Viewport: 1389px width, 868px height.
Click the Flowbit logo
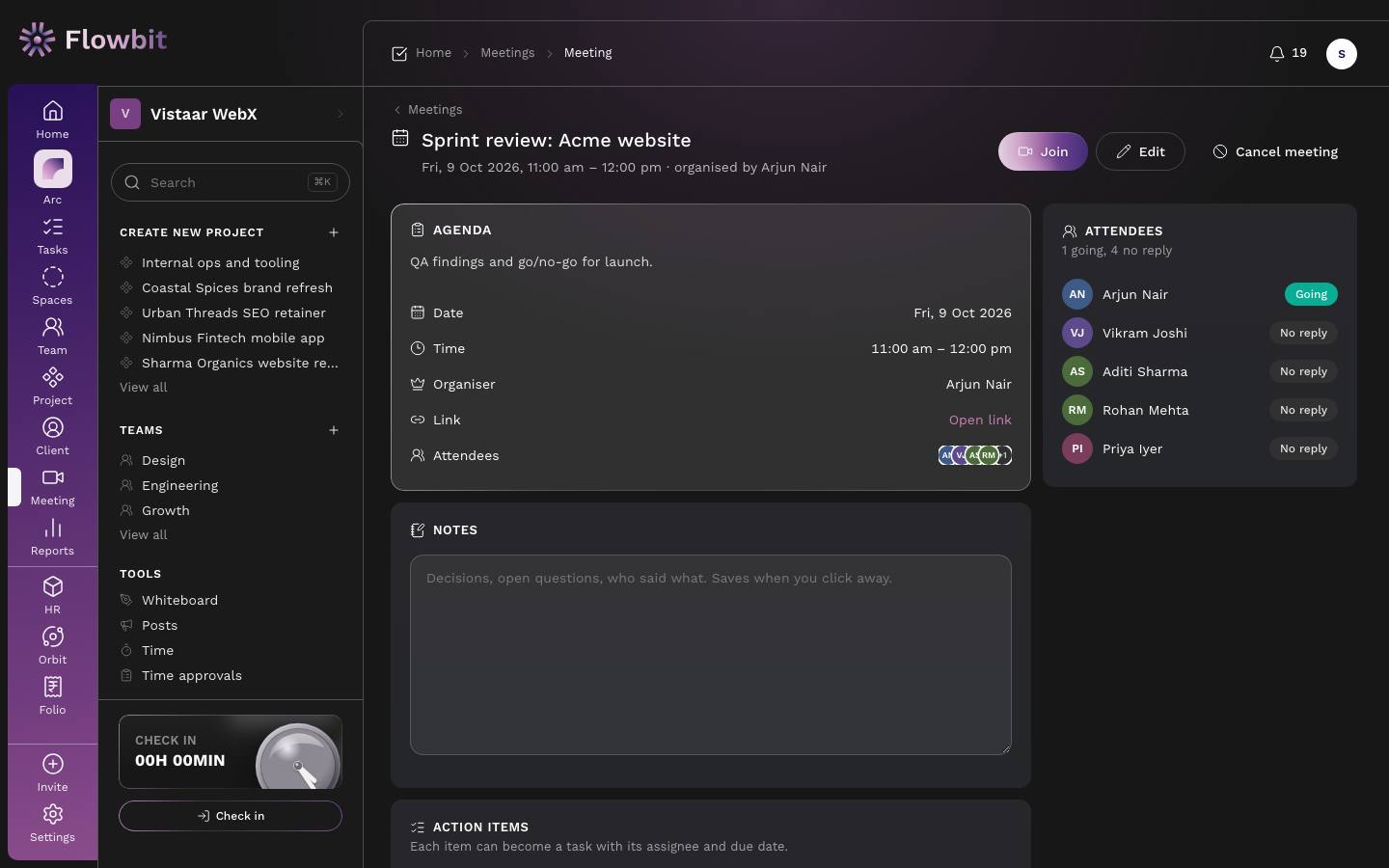pos(93,40)
